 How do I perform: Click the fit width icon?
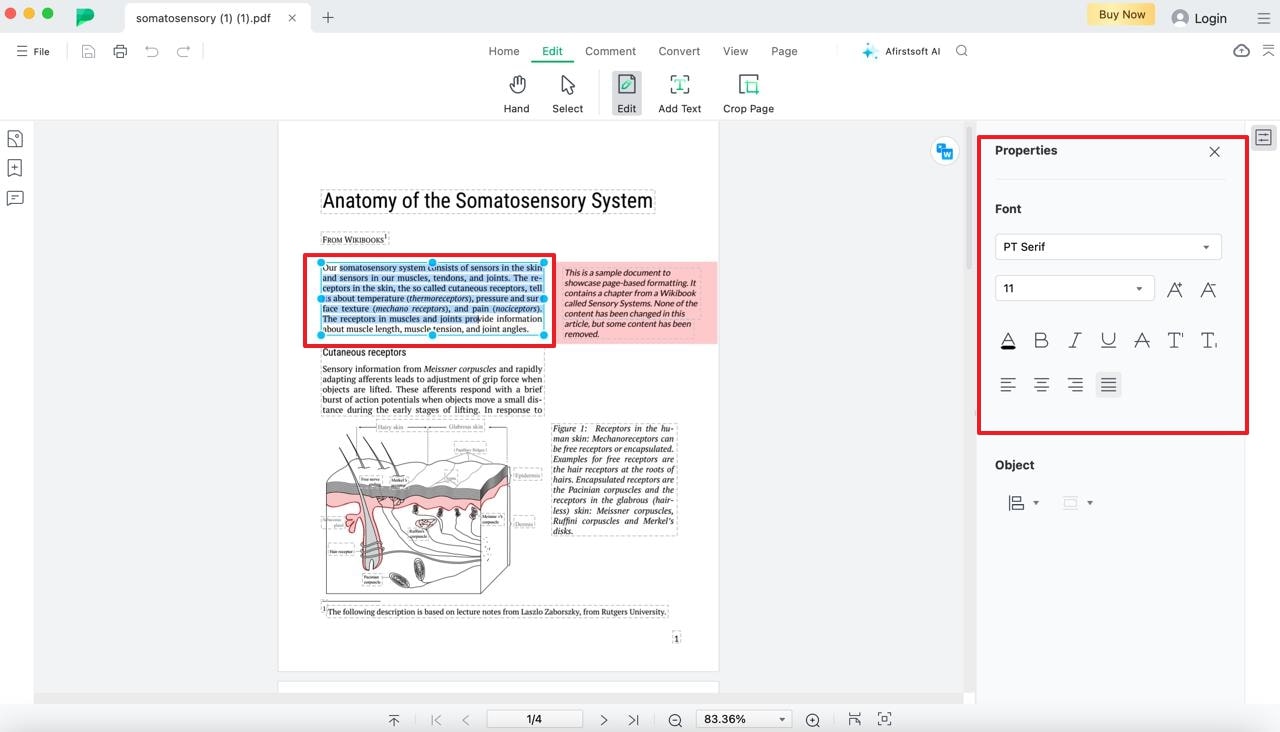(x=854, y=719)
